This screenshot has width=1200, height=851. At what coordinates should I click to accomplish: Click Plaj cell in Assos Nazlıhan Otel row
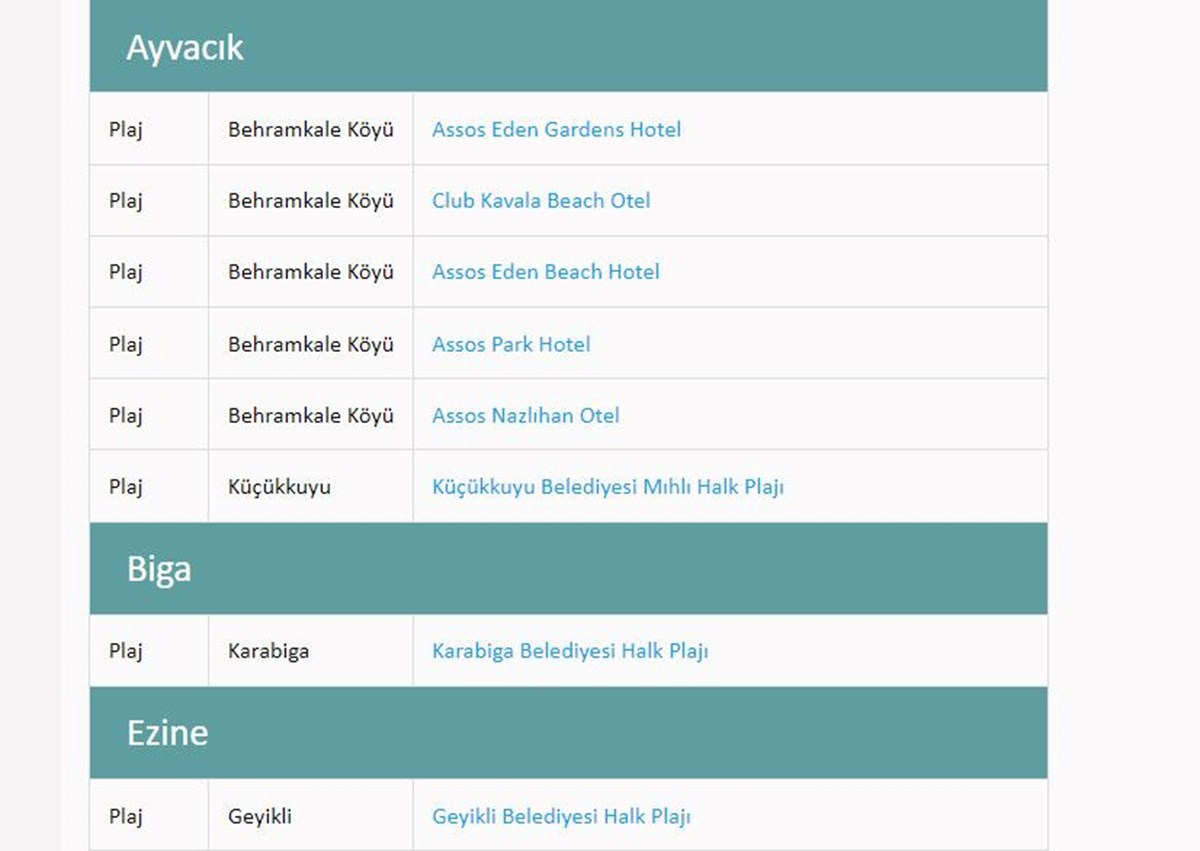[x=149, y=415]
